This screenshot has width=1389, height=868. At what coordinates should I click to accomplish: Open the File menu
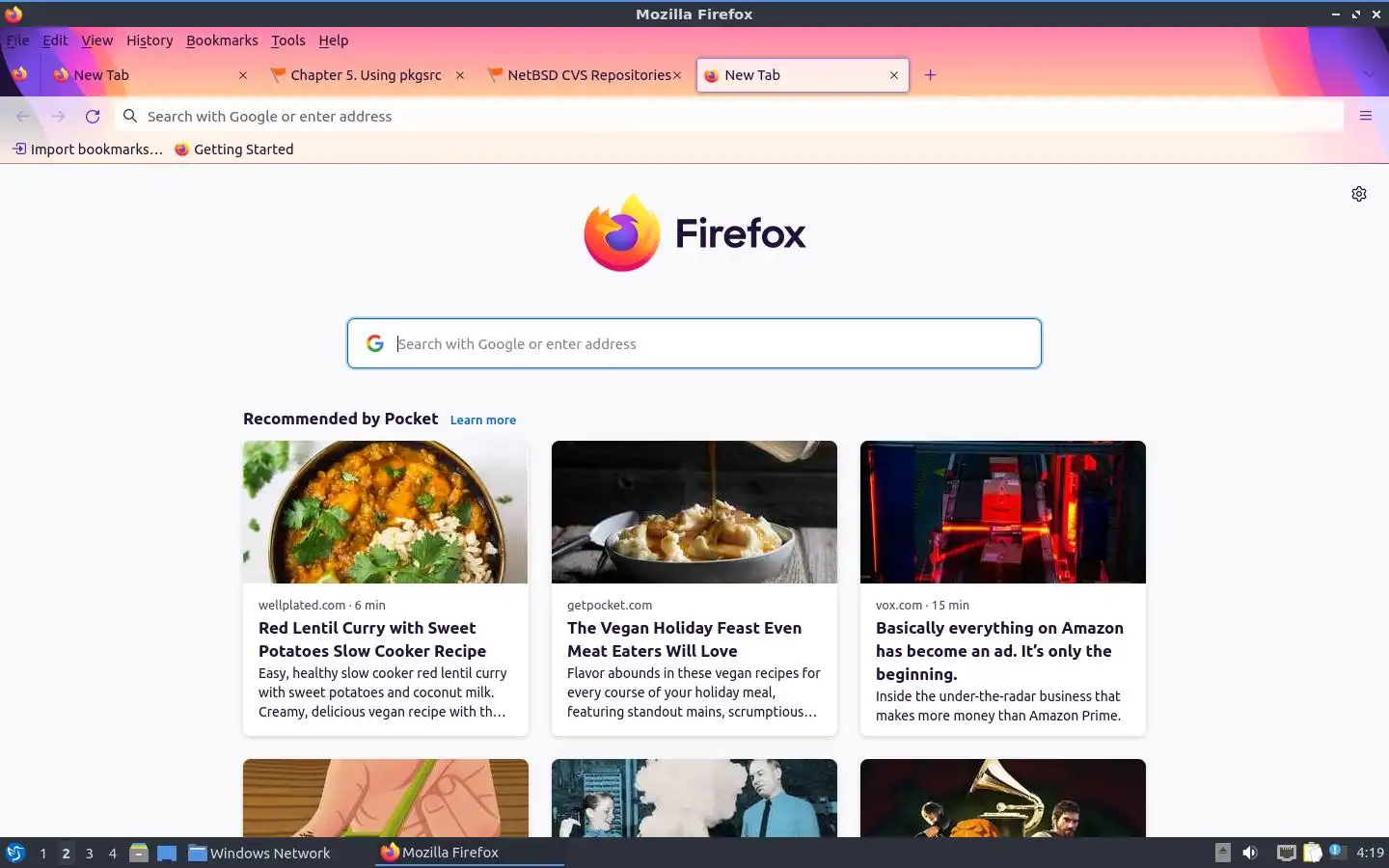coord(17,41)
